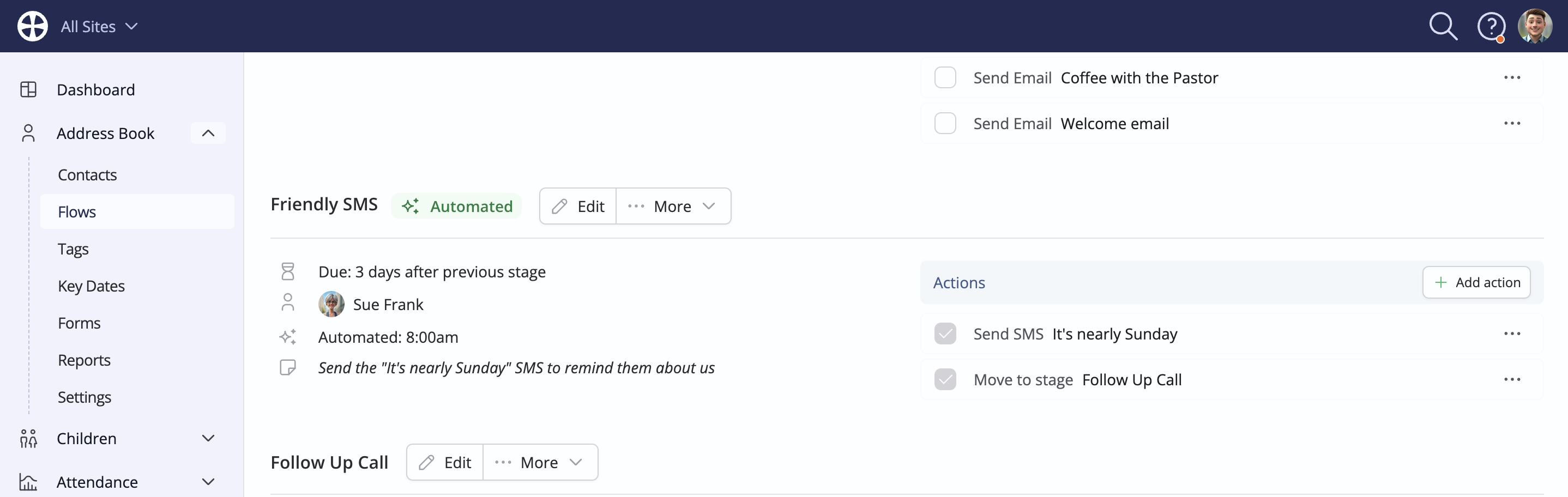Select Key Dates in the sidebar

[91, 286]
